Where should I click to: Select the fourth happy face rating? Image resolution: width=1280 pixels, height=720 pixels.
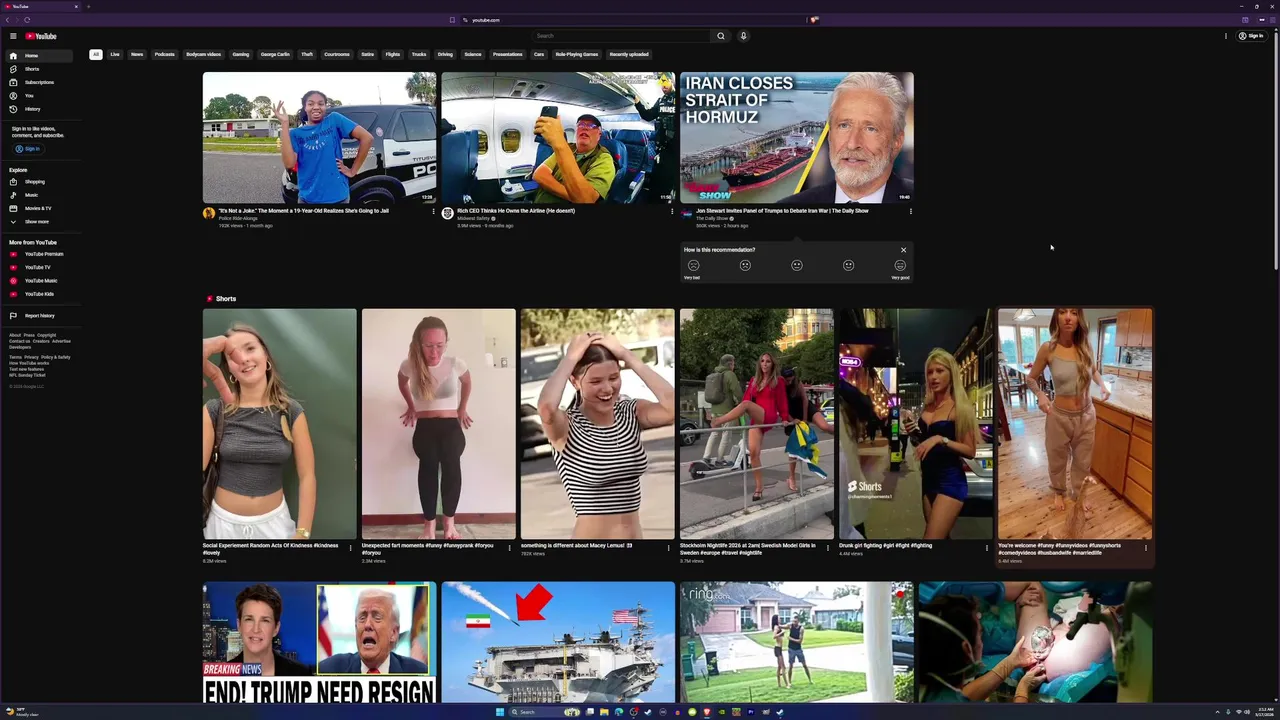pos(848,266)
